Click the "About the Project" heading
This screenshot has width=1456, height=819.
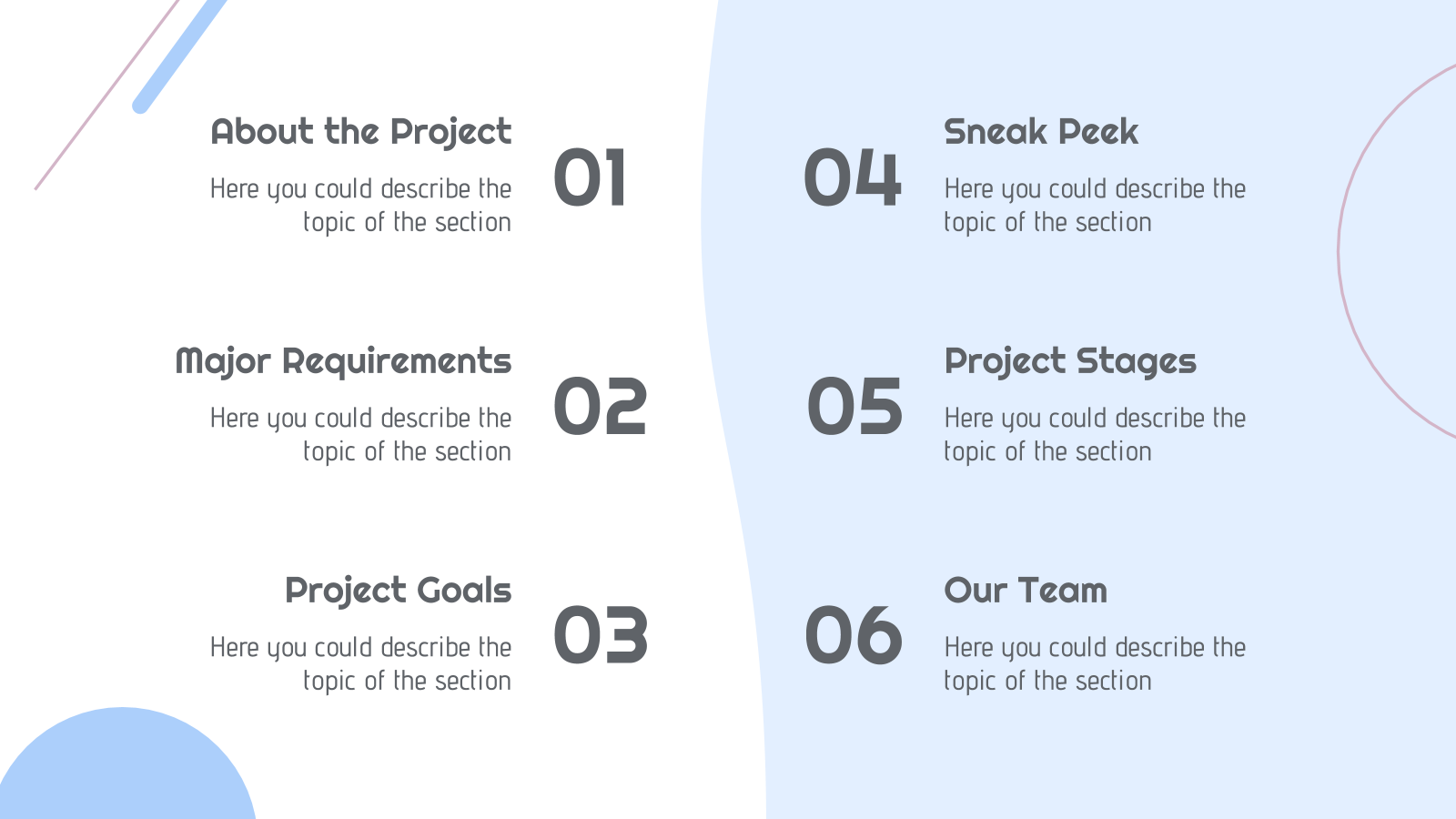point(361,133)
